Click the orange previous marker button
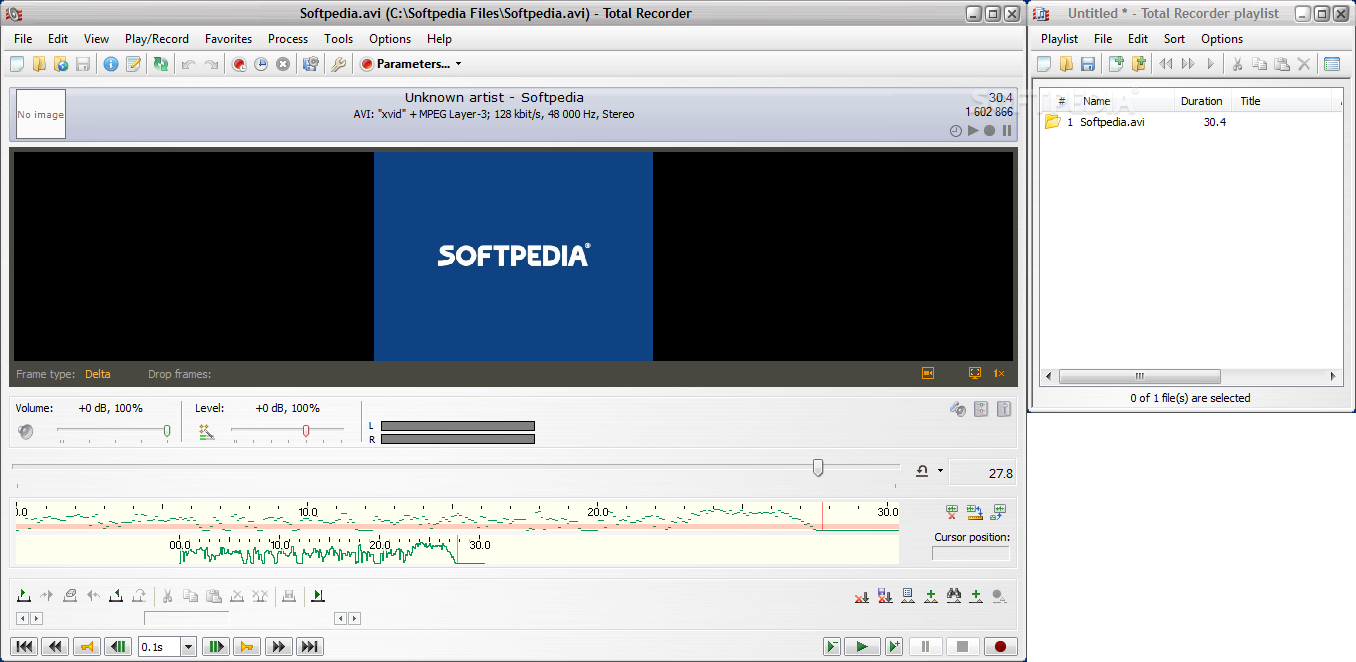This screenshot has height=662, width=1356. (87, 647)
